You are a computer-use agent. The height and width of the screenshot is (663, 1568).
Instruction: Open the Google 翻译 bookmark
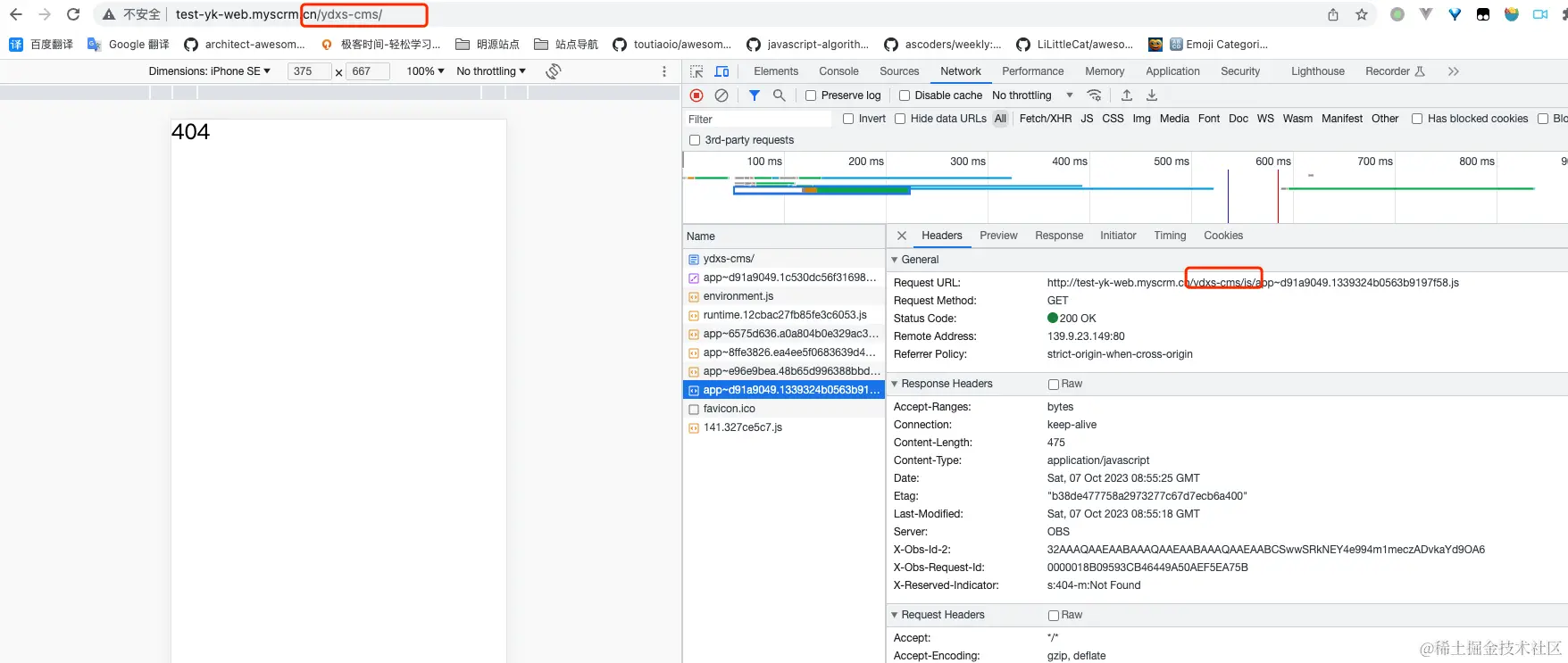click(x=129, y=44)
